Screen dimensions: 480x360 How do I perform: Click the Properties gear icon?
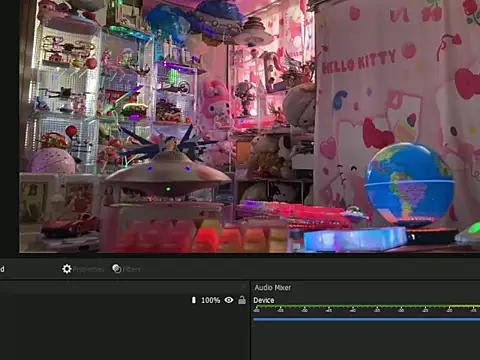(67, 269)
